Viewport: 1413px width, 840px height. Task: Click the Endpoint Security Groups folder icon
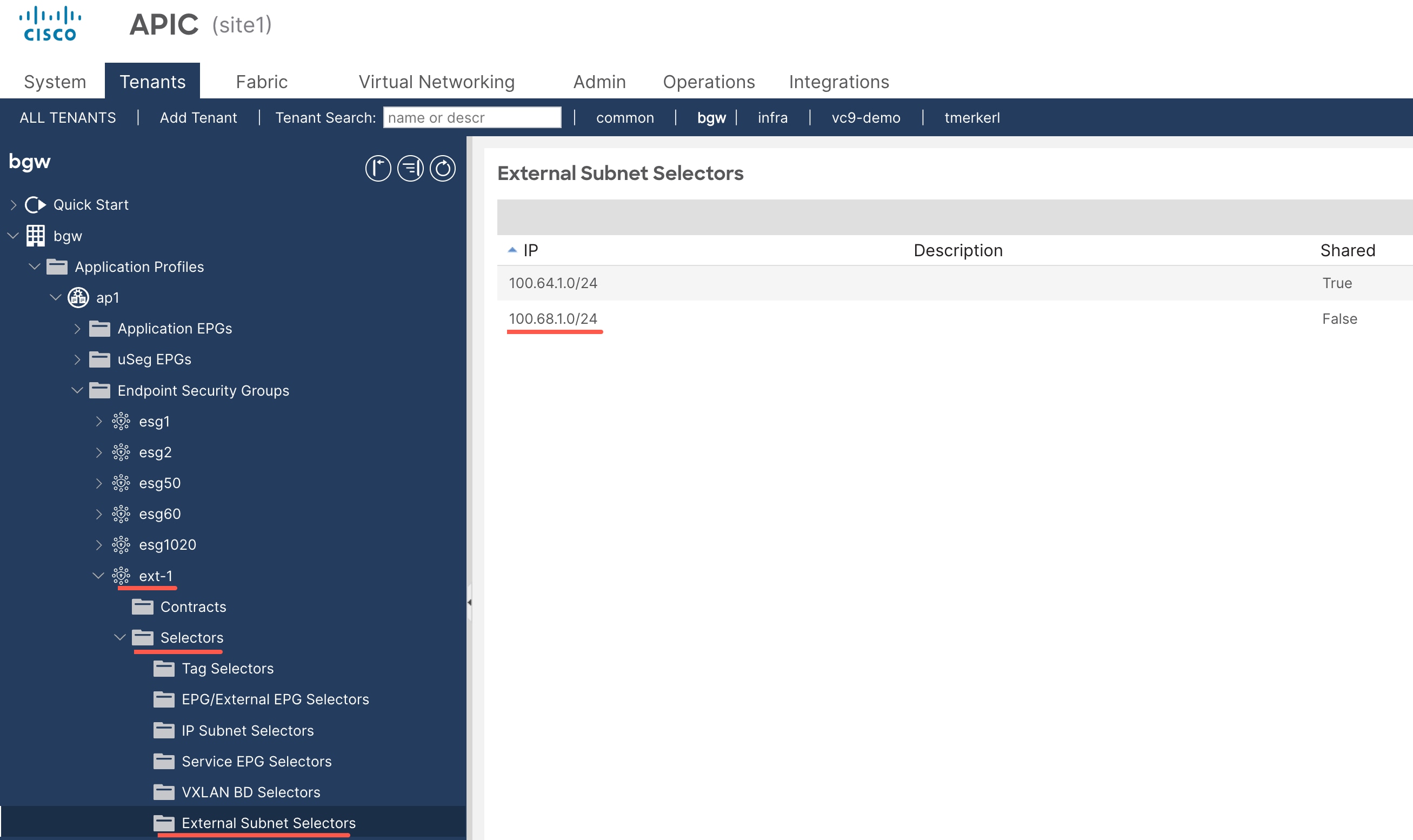(x=99, y=390)
